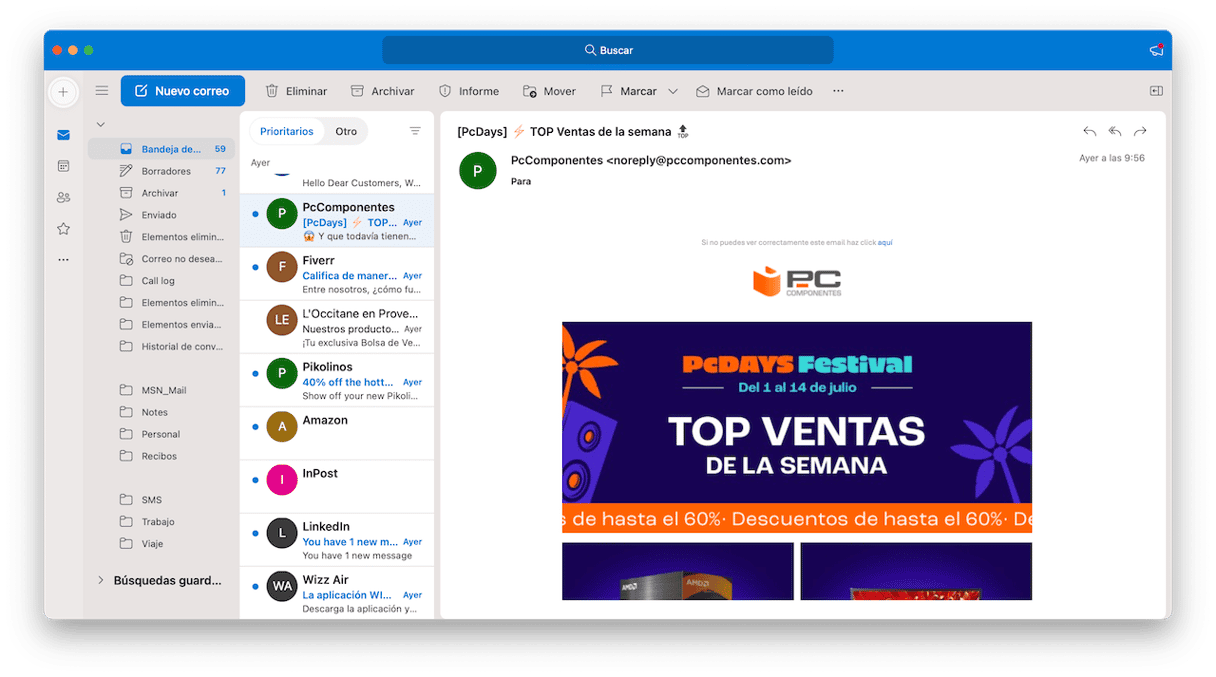Reply to the open email
The image size is (1216, 677).
click(x=1090, y=131)
